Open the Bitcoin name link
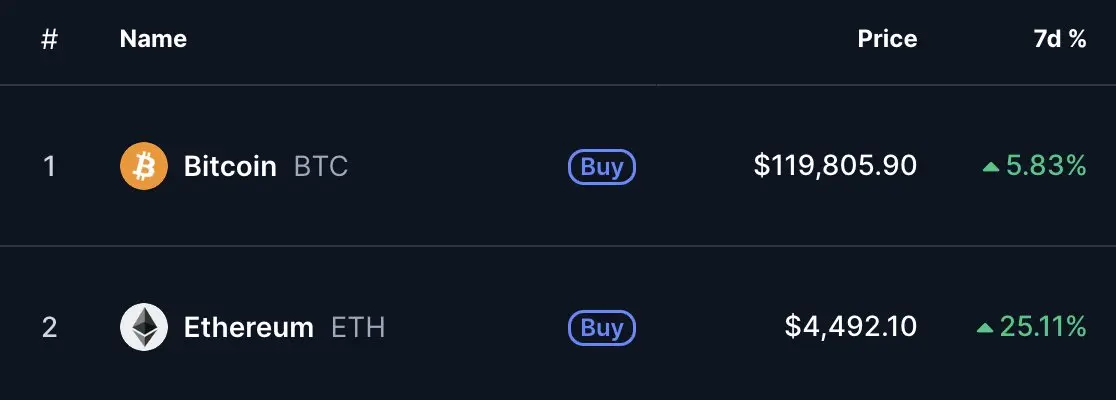Screen dimensions: 1116x400 point(230,167)
